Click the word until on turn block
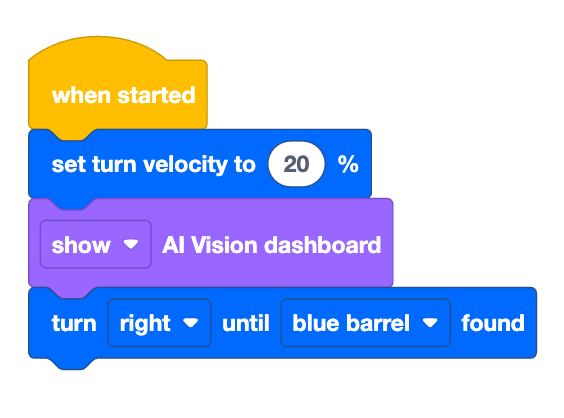The height and width of the screenshot is (418, 564). [246, 323]
